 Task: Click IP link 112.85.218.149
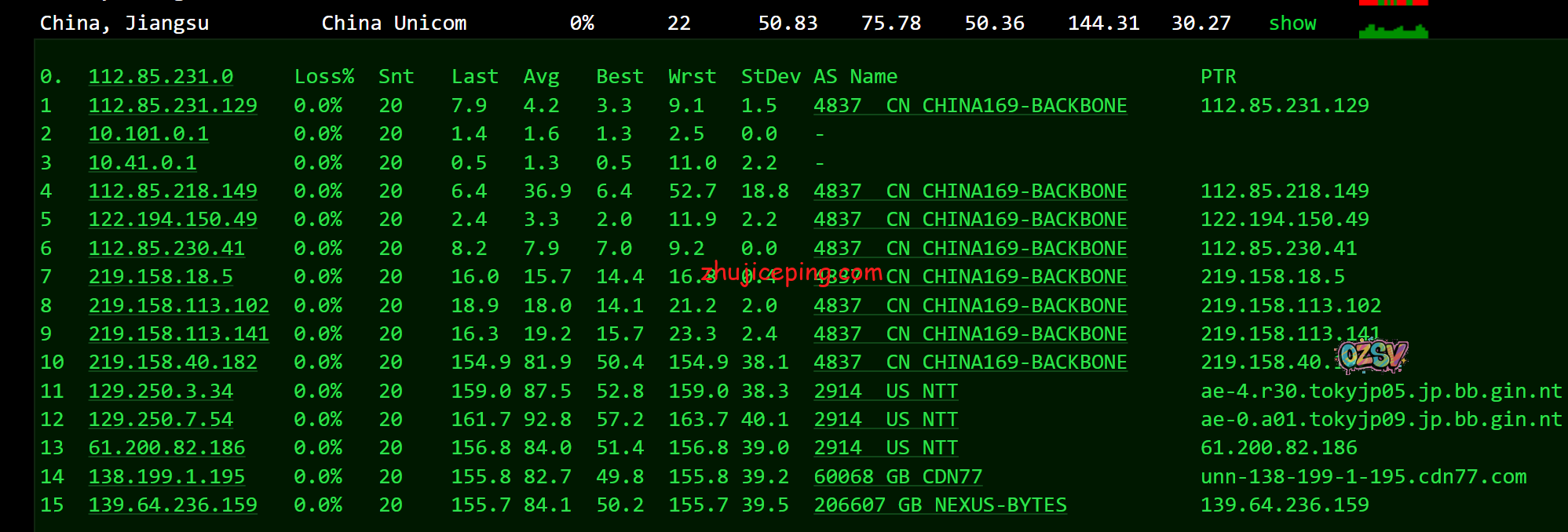pos(172,191)
